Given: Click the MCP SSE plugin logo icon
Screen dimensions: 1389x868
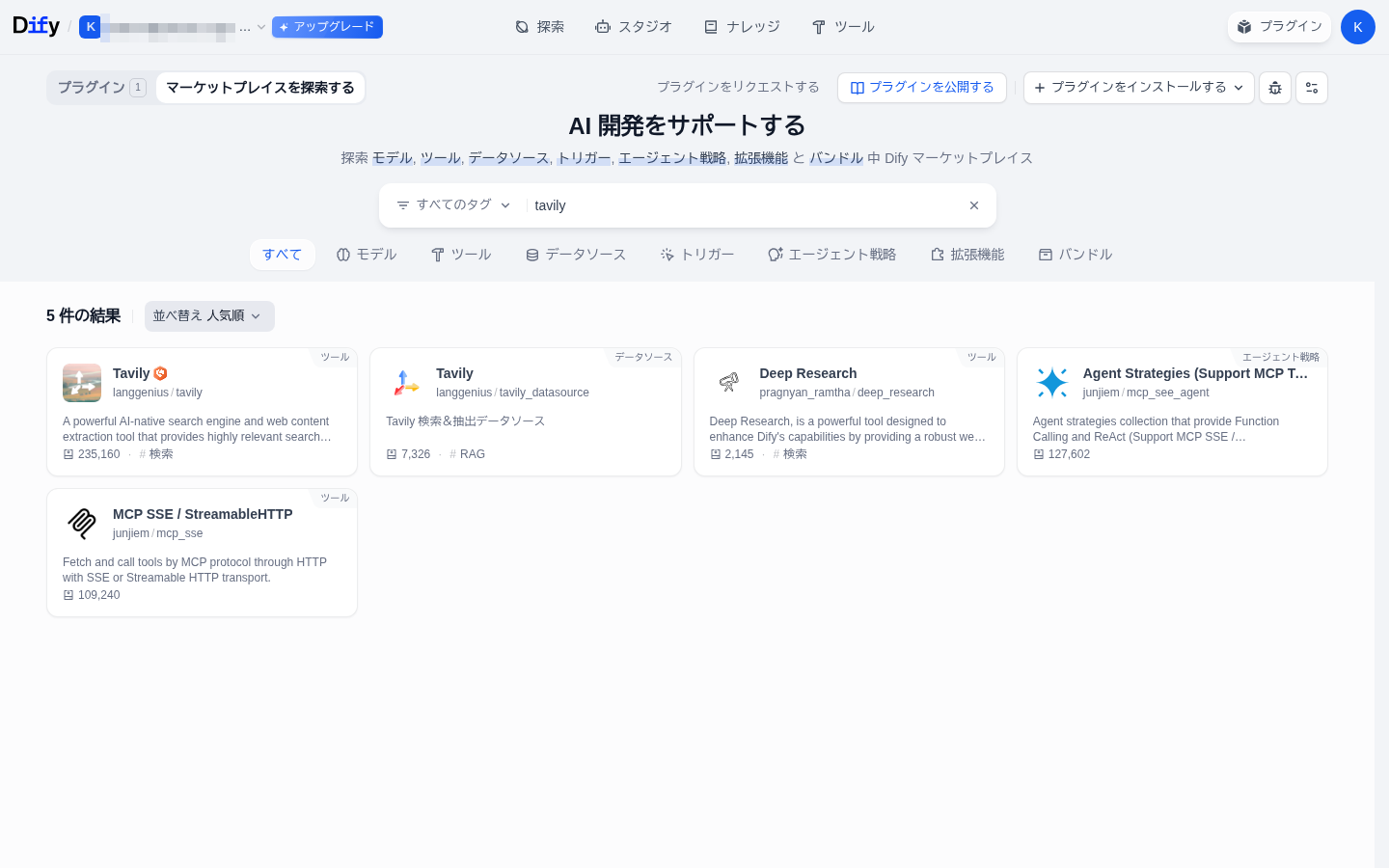Looking at the screenshot, I should (x=82, y=524).
